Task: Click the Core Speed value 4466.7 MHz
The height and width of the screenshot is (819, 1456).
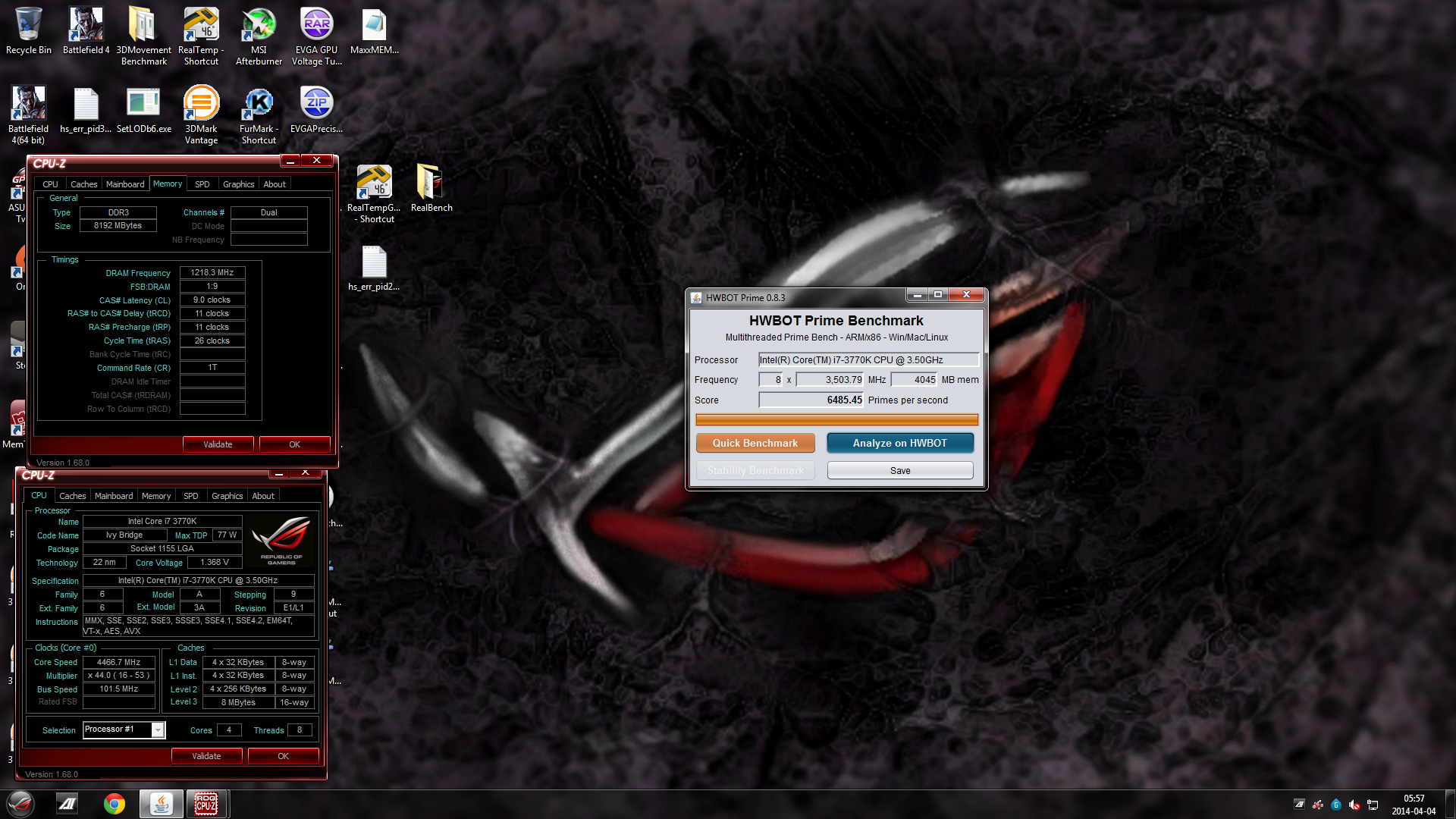Action: pos(119,662)
